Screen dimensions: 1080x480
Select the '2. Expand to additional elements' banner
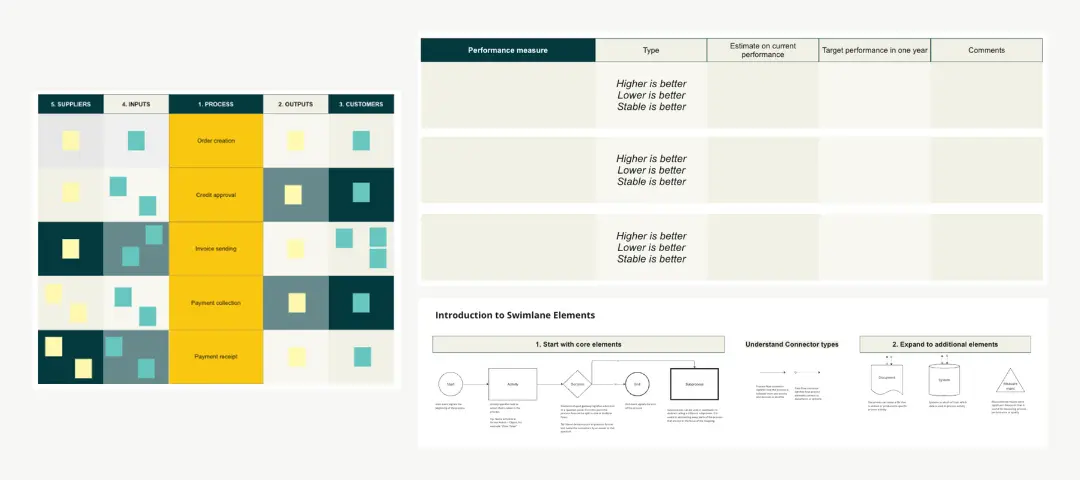click(945, 344)
